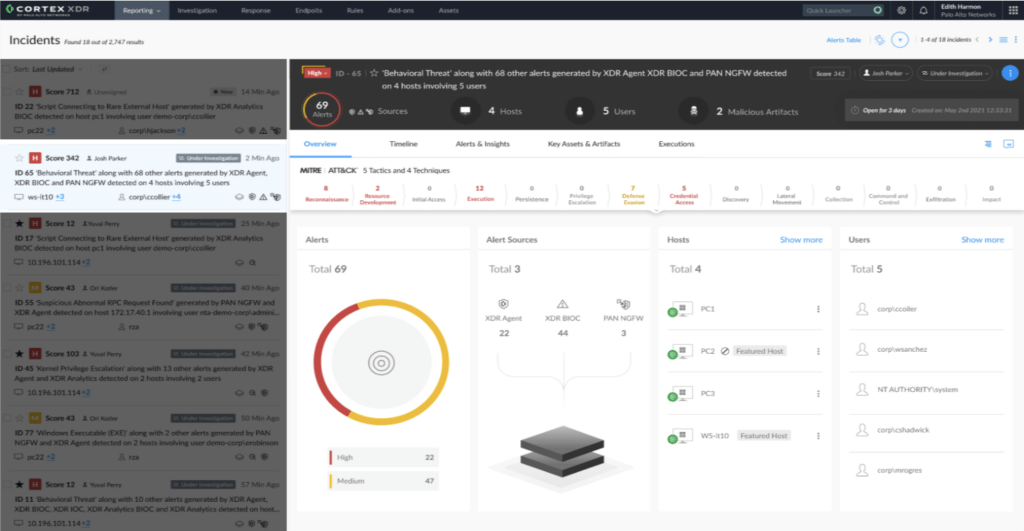
Task: Open the circular filter dropdown button
Action: (x=900, y=40)
